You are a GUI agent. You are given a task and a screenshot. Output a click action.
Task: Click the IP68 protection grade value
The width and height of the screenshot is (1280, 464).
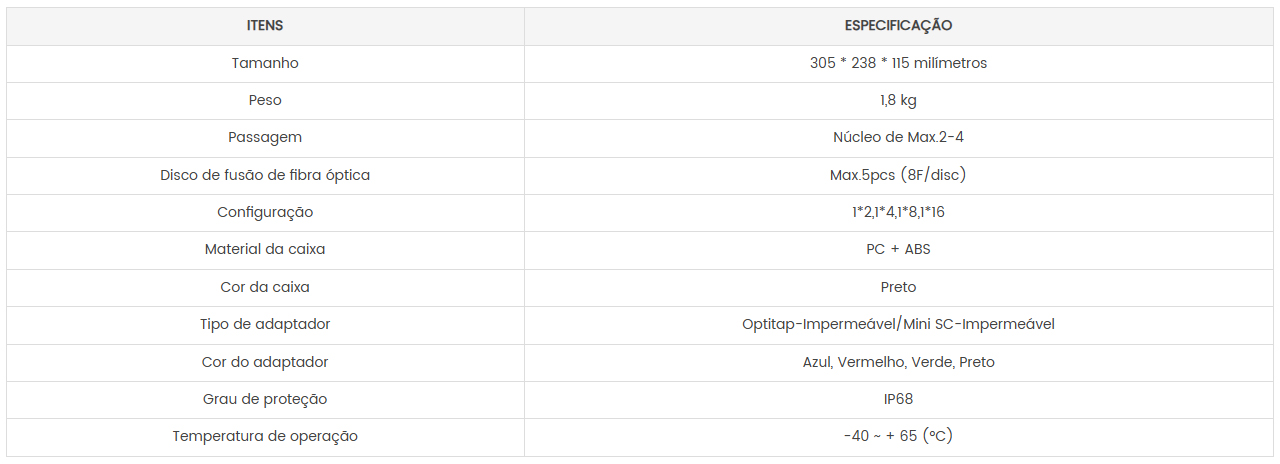(x=898, y=399)
